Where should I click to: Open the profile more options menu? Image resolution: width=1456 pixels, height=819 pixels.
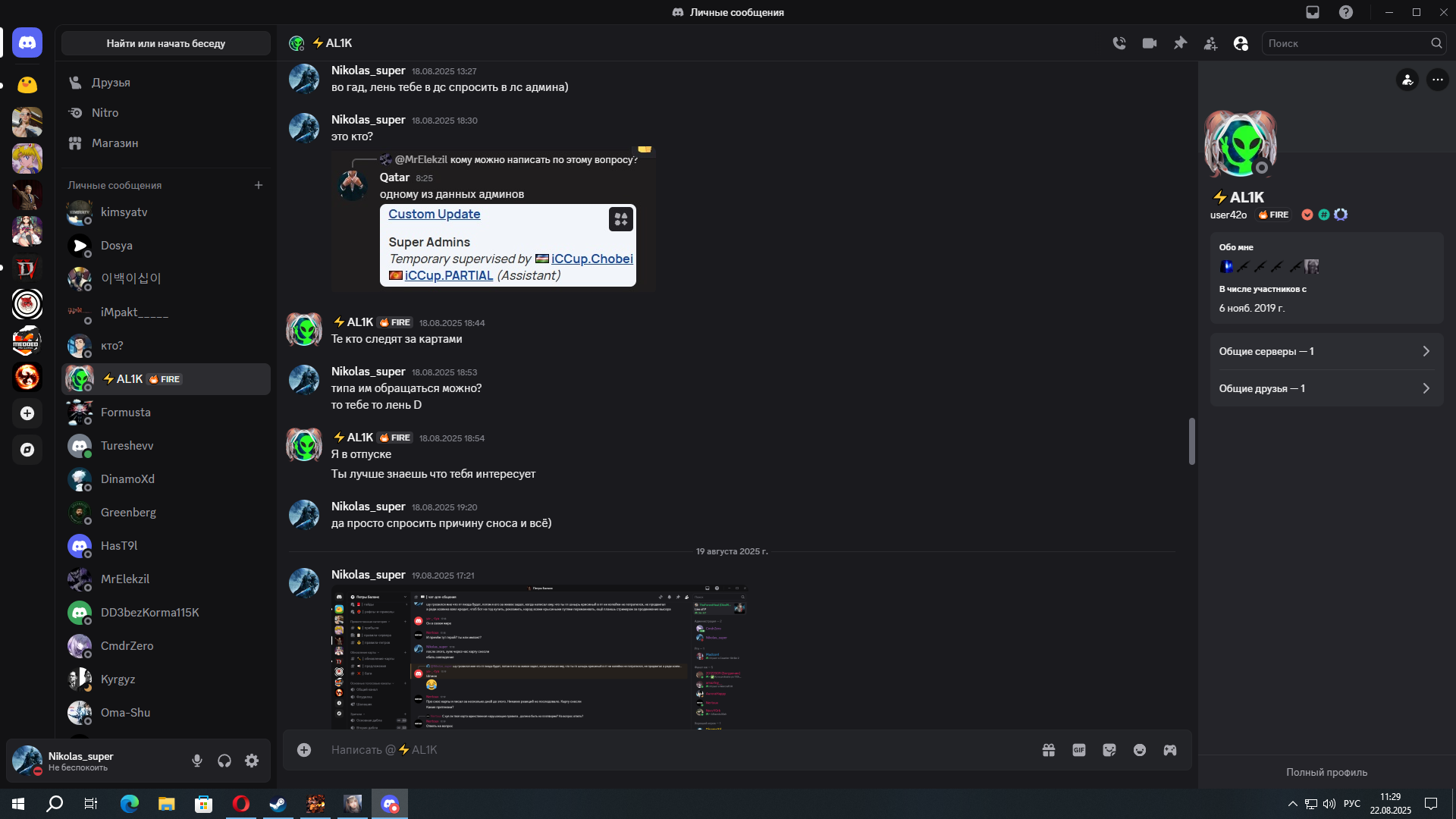pyautogui.click(x=1438, y=80)
